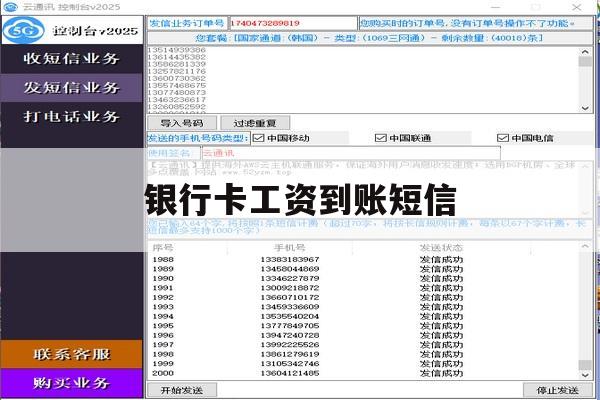Select phone number 13600730362 in list
Image resolution: width=600 pixels, height=400 pixels.
click(x=176, y=78)
